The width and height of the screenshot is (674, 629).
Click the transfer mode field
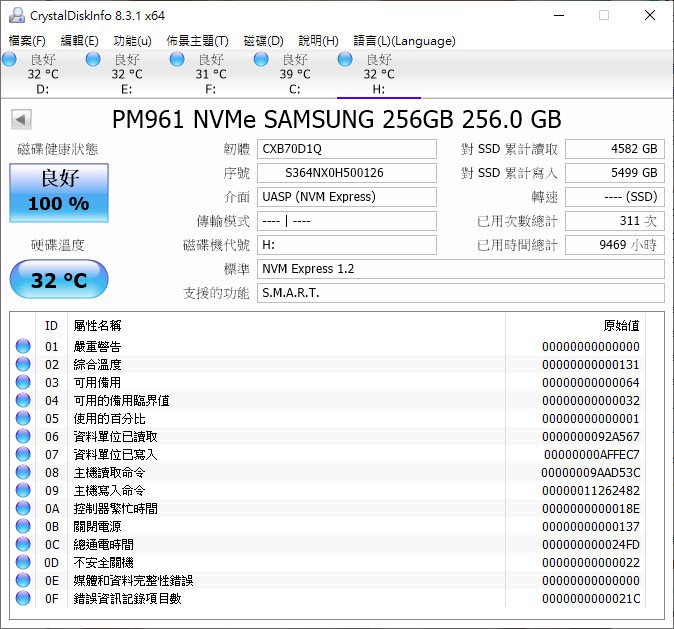347,221
